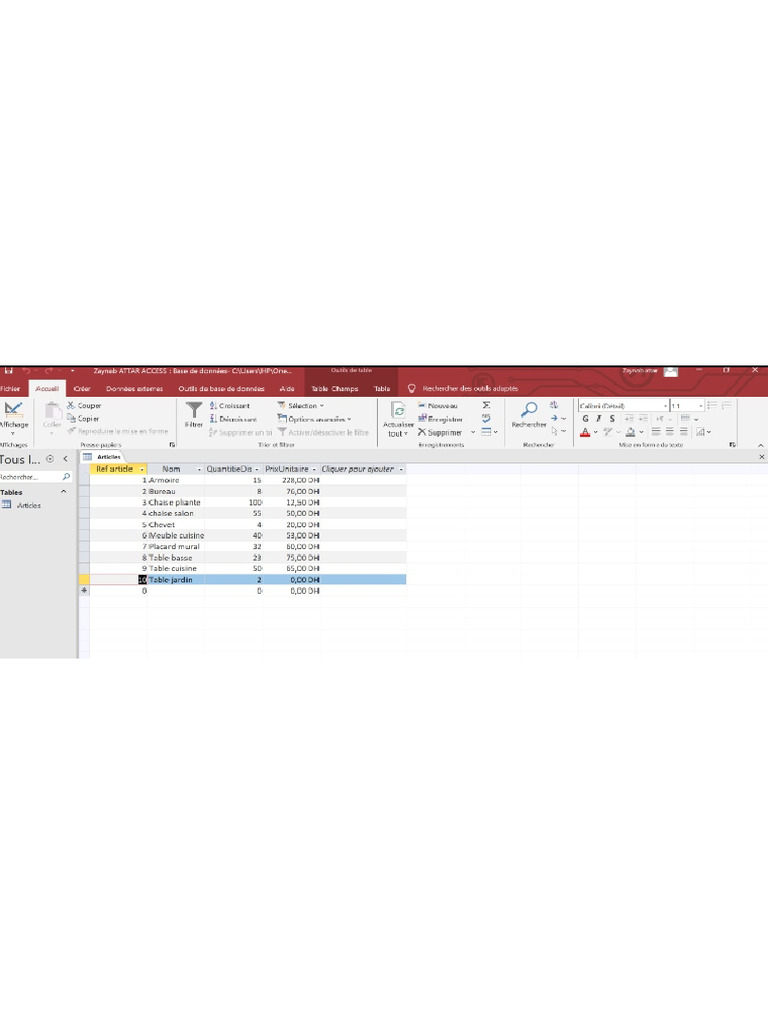Open Options avancées dropdown
Viewport: 768px width, 1024px height.
point(315,419)
